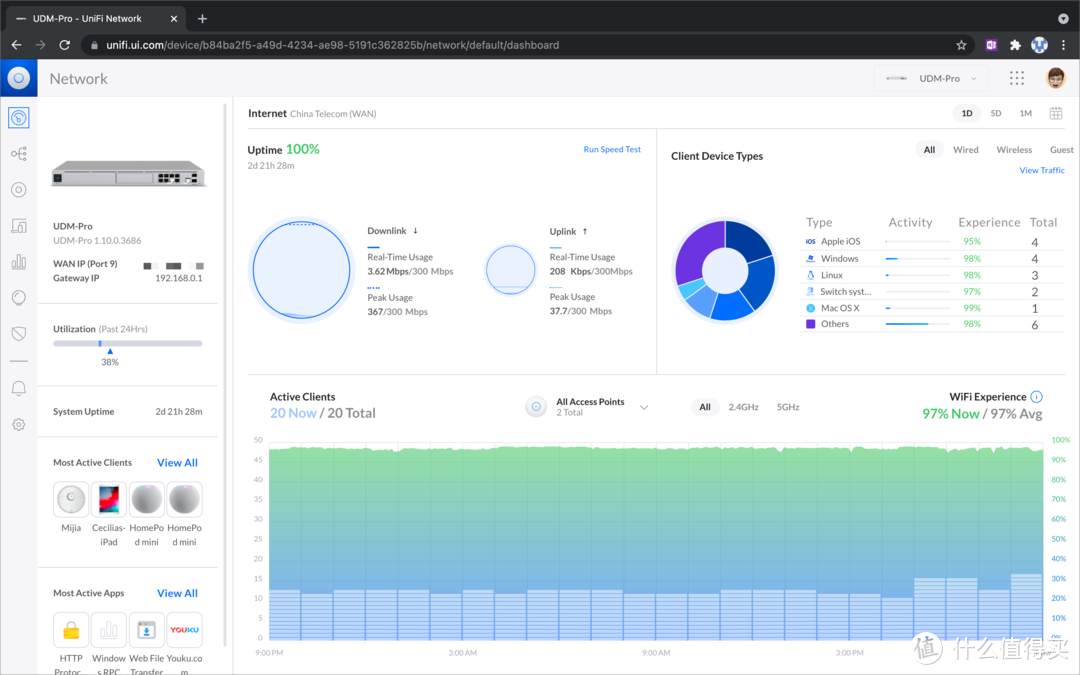Click the Switch syst... row in device types

(x=935, y=291)
